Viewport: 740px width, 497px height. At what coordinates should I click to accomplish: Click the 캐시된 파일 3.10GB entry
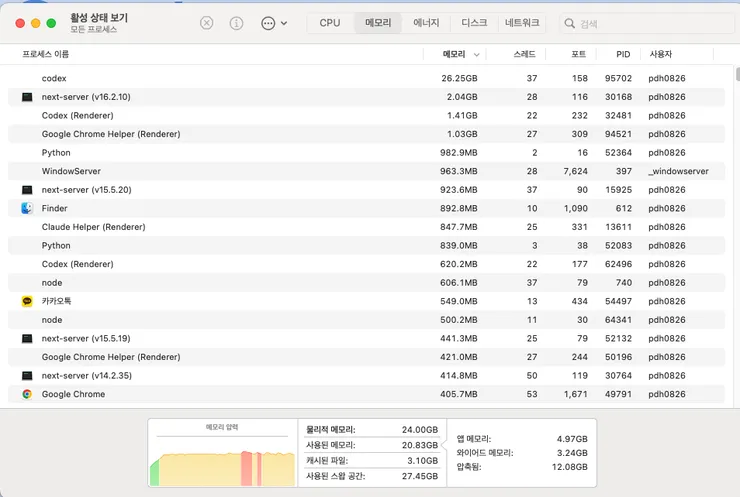coord(372,461)
